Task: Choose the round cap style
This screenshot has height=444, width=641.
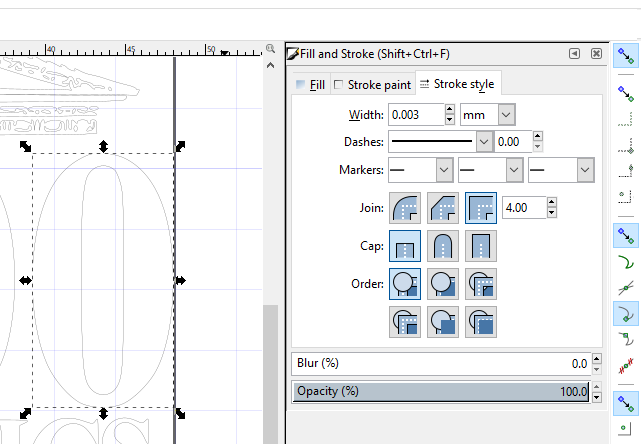Action: [x=442, y=246]
